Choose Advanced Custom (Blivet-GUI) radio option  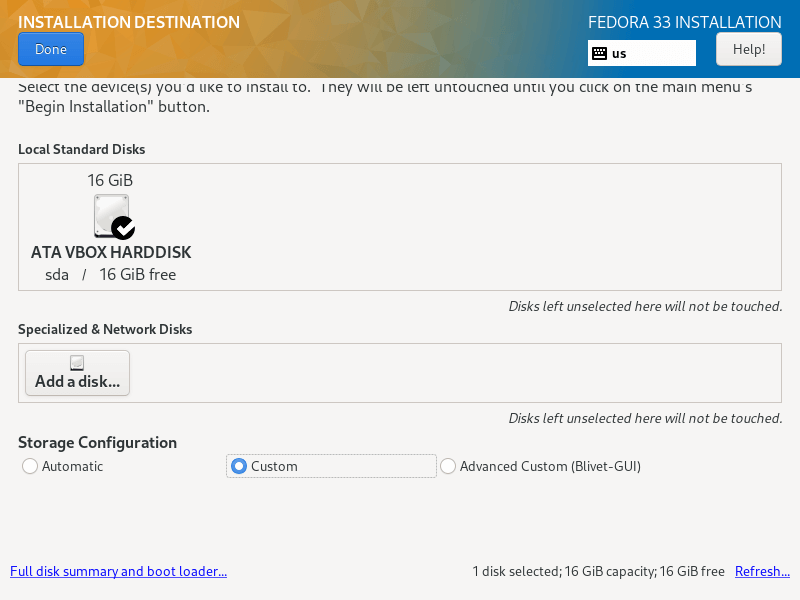pos(448,466)
